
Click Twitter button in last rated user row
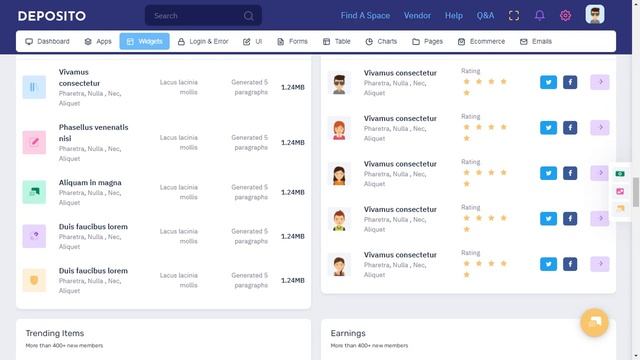coord(548,264)
